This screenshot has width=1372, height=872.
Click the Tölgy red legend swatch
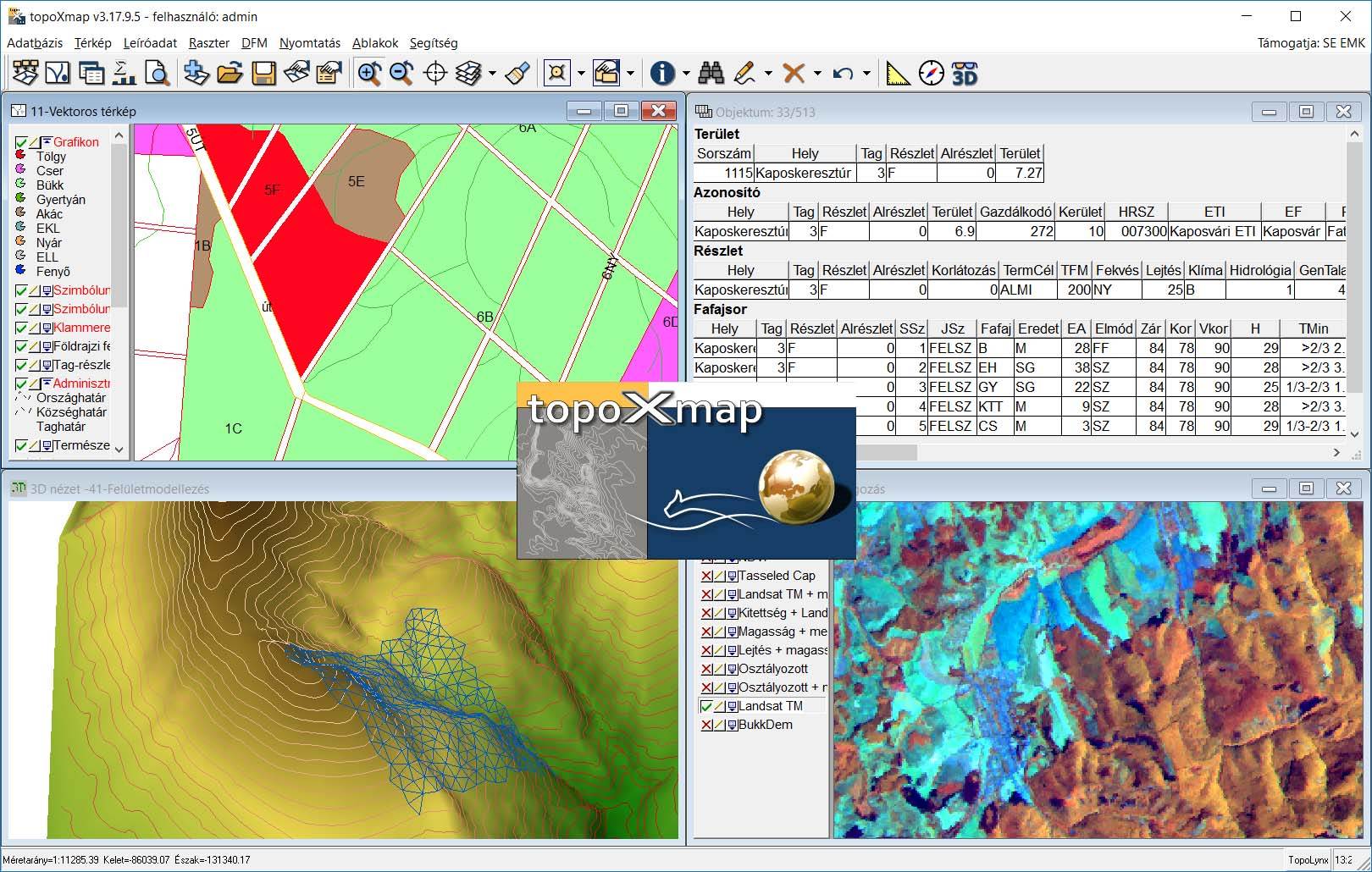21,156
